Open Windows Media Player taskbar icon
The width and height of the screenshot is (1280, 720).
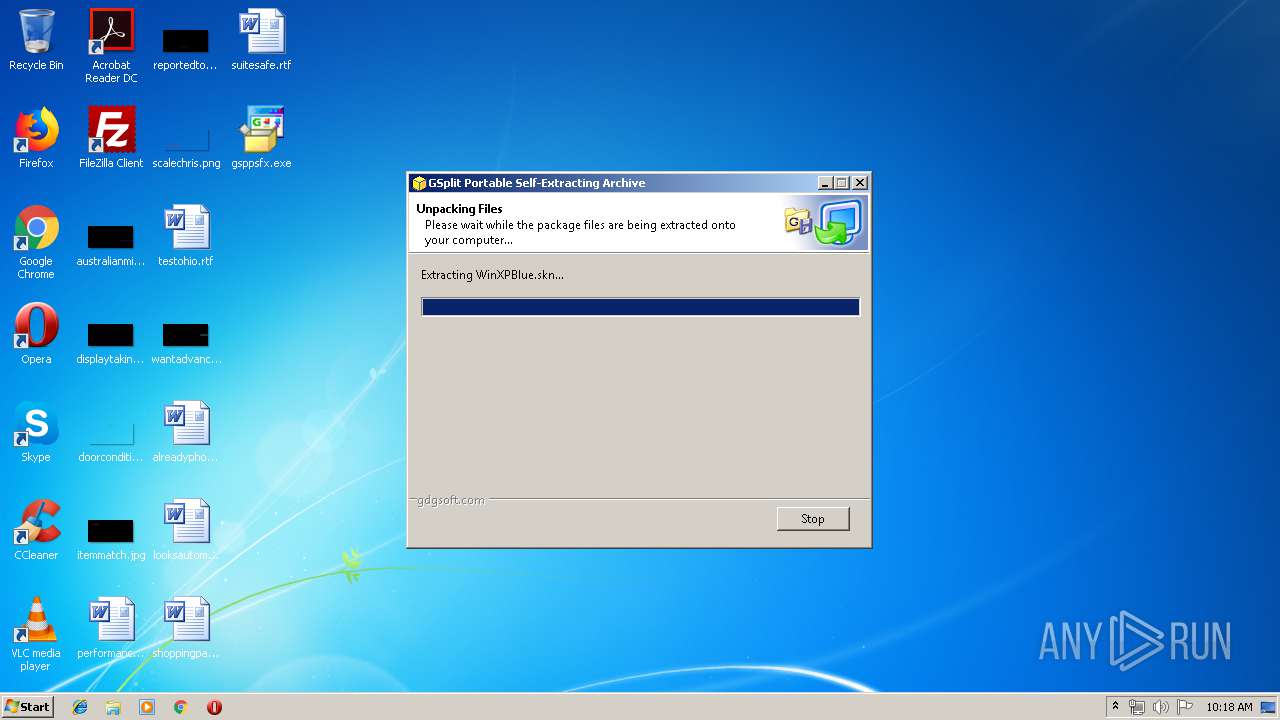click(x=147, y=707)
